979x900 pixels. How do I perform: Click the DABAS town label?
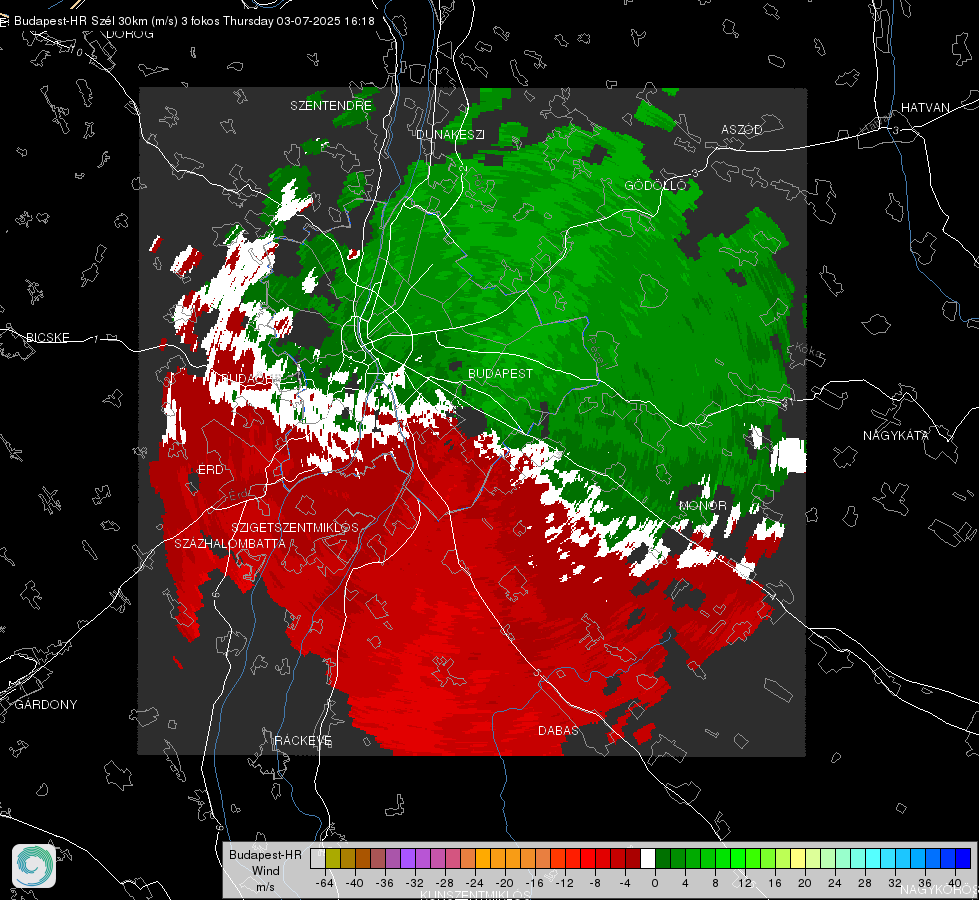pos(558,730)
